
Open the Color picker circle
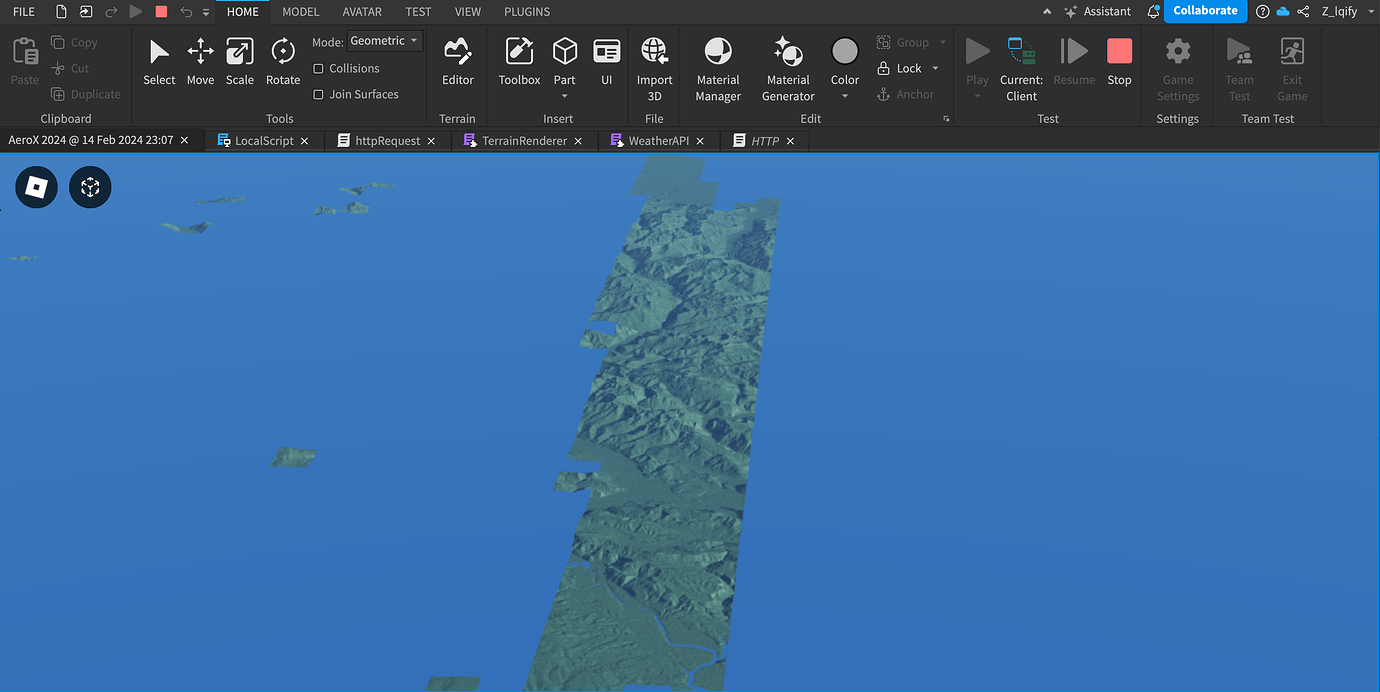click(x=844, y=50)
